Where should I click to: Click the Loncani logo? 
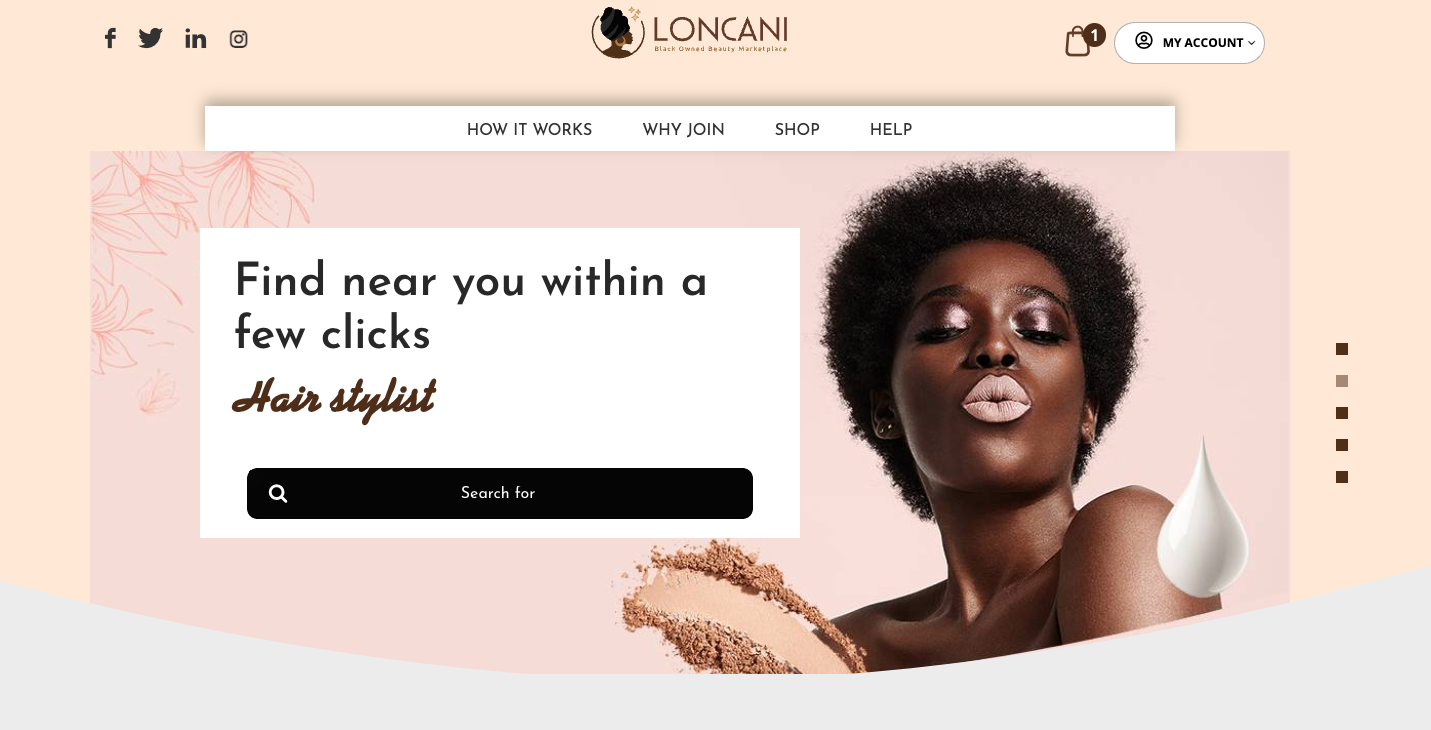click(x=690, y=33)
